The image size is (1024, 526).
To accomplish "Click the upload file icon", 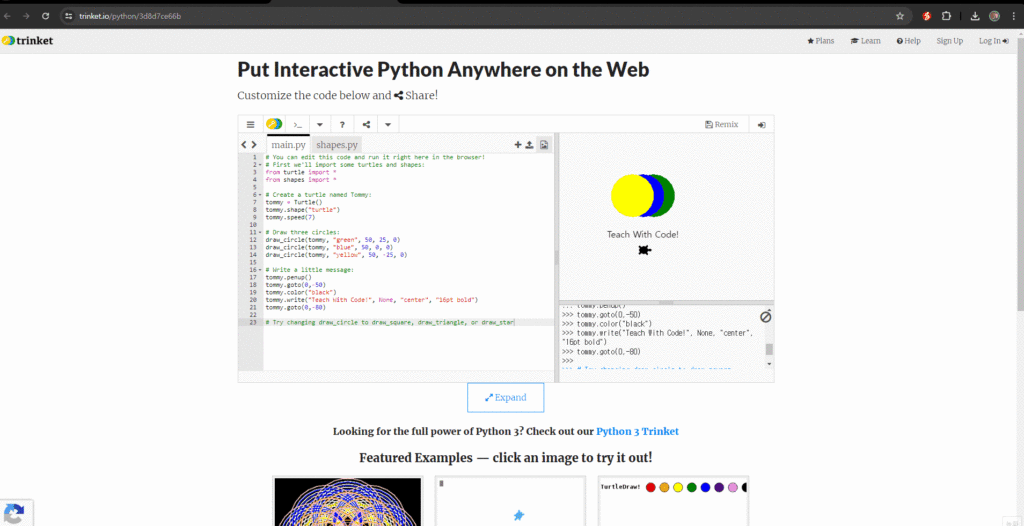I will (x=530, y=144).
